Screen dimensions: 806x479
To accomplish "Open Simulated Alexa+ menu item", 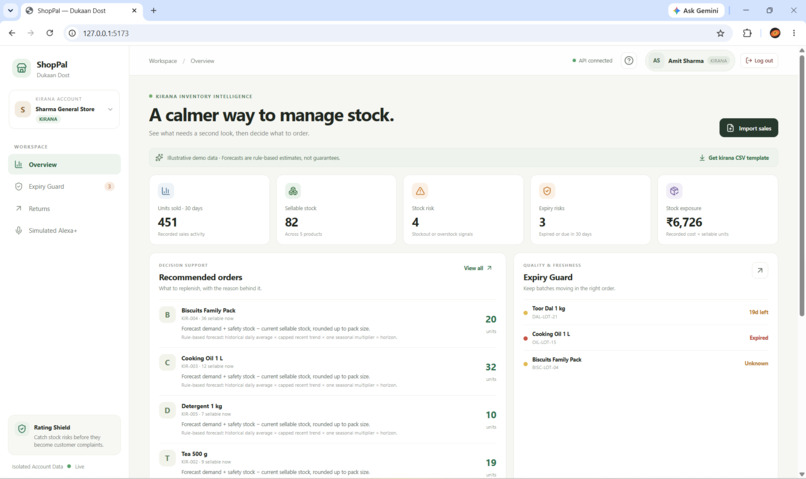I will (64, 230).
